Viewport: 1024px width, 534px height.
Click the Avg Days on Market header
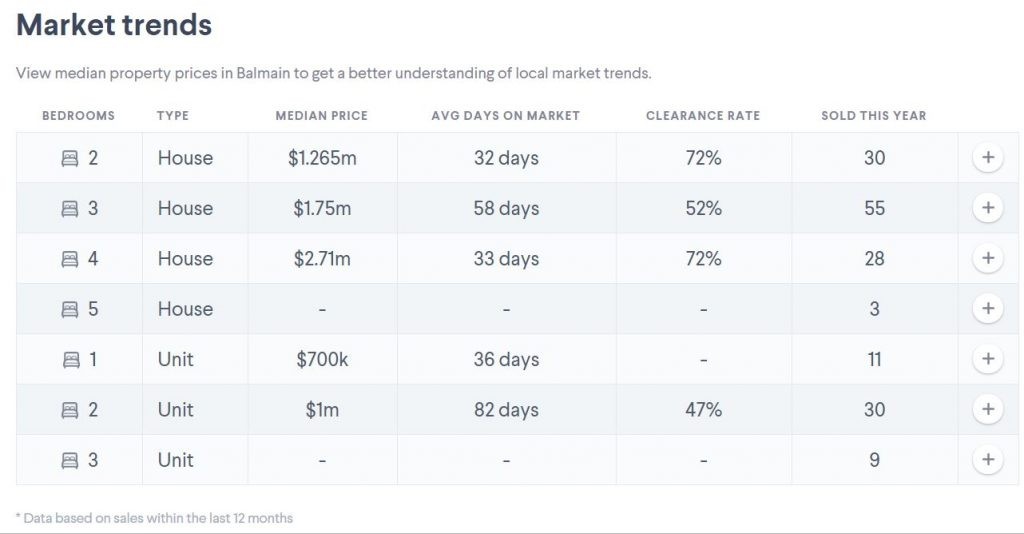[x=505, y=116]
